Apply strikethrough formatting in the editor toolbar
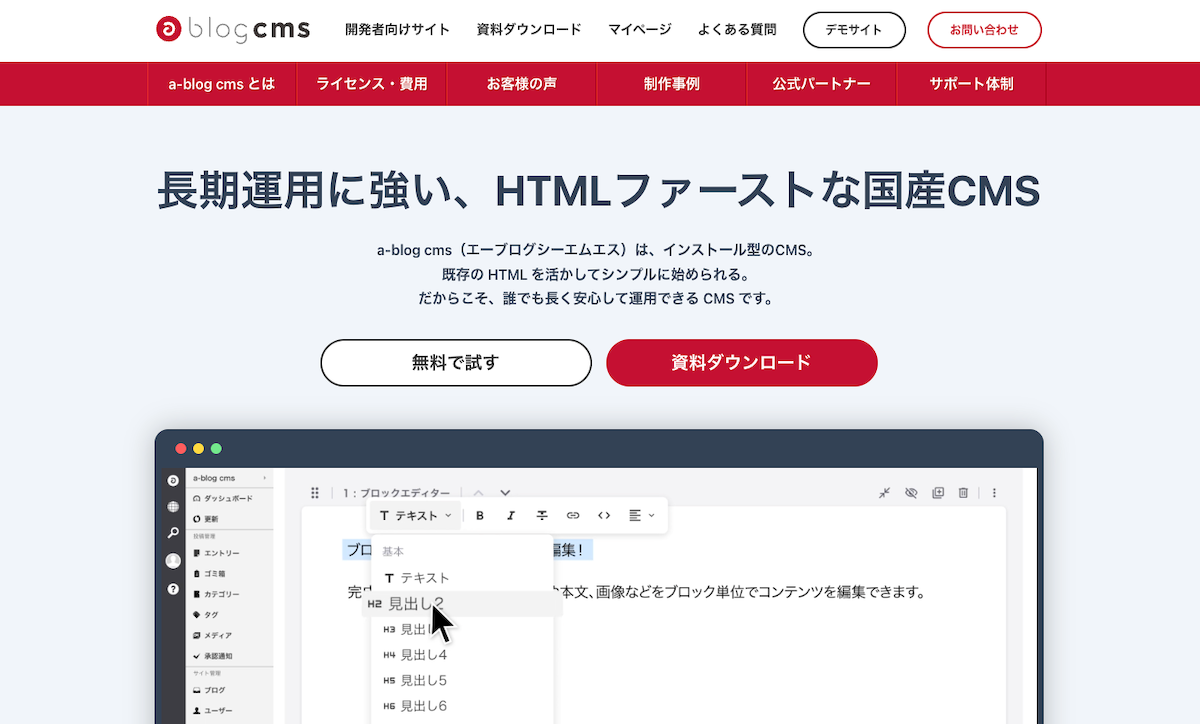 (x=542, y=516)
